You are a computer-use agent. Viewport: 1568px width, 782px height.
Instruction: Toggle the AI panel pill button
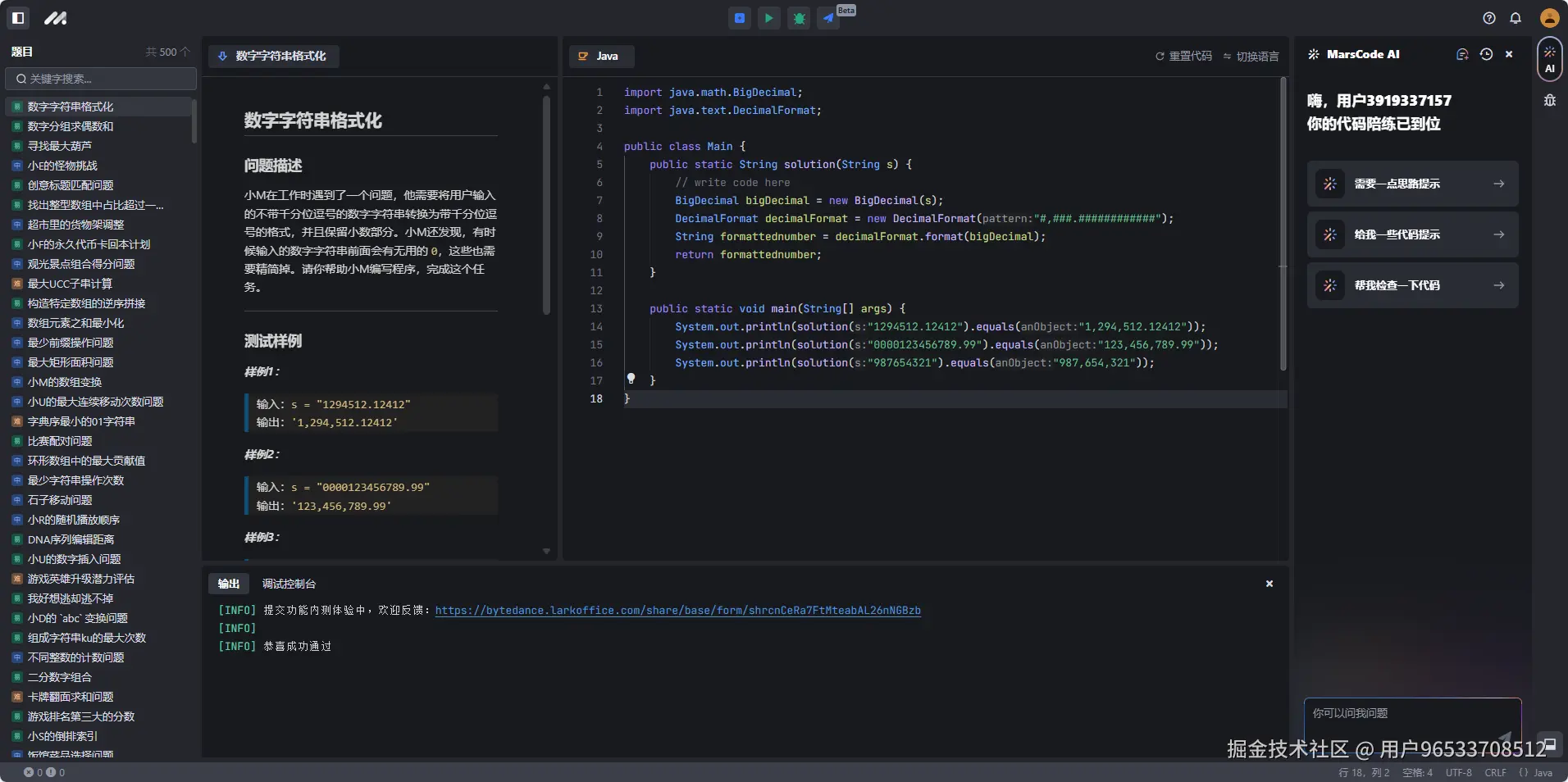click(1549, 60)
